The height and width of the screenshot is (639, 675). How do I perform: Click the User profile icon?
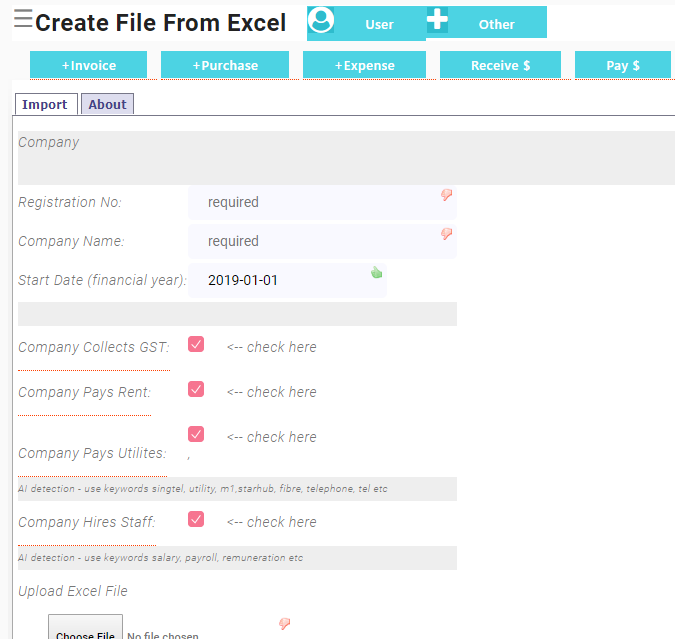click(321, 21)
